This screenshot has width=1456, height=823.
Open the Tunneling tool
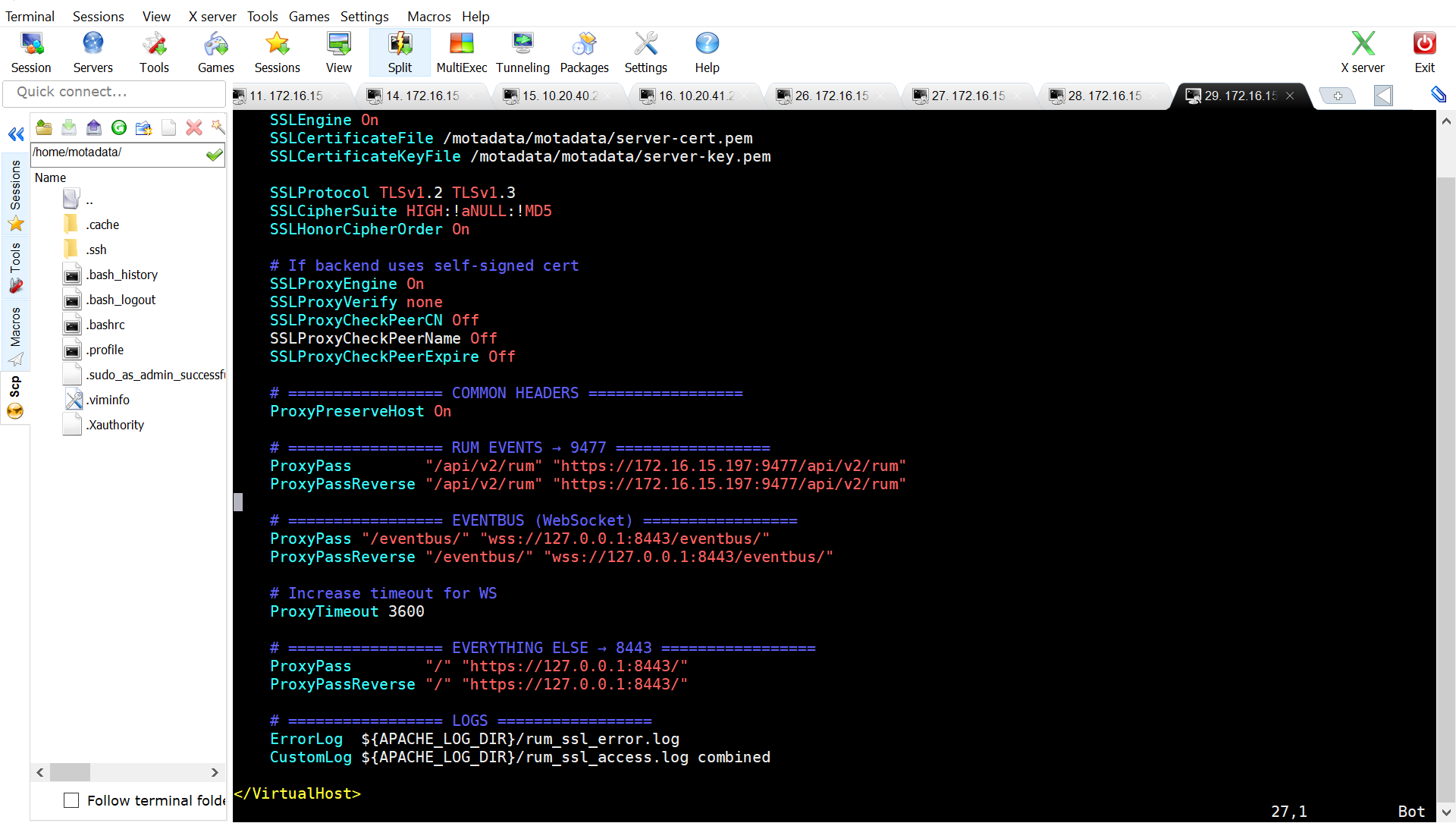(522, 52)
